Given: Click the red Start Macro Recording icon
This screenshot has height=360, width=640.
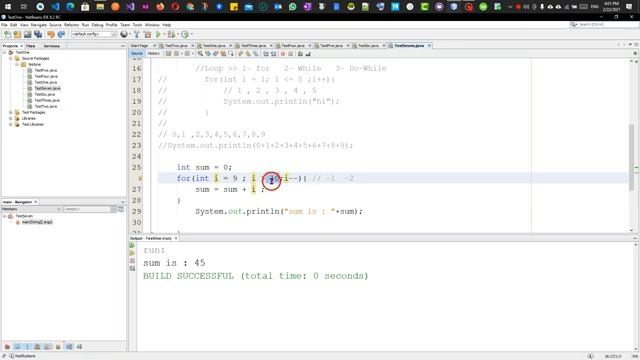Looking at the screenshot, I should pyautogui.click(x=283, y=54).
